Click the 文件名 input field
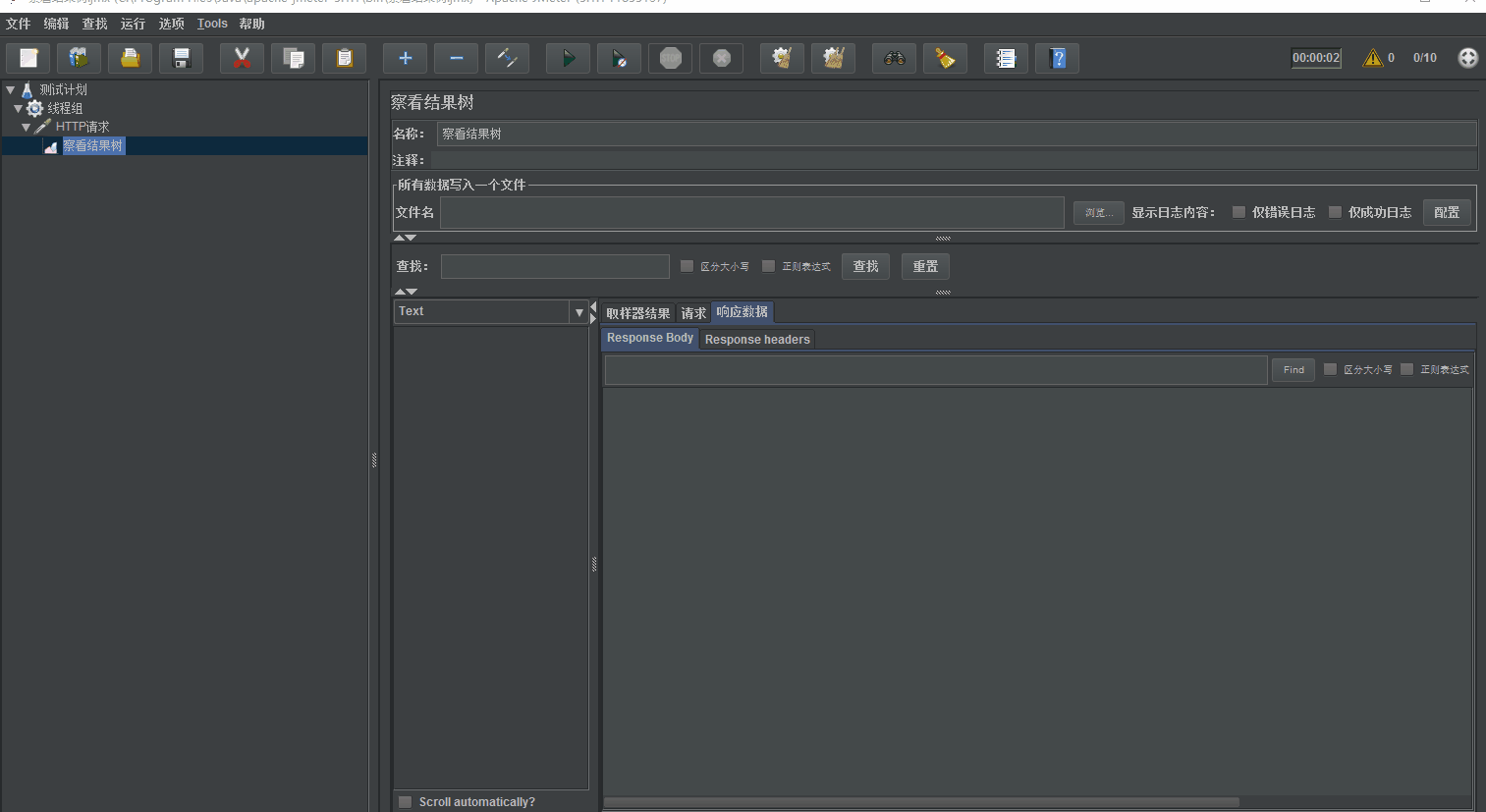The height and width of the screenshot is (812, 1486). coord(751,213)
